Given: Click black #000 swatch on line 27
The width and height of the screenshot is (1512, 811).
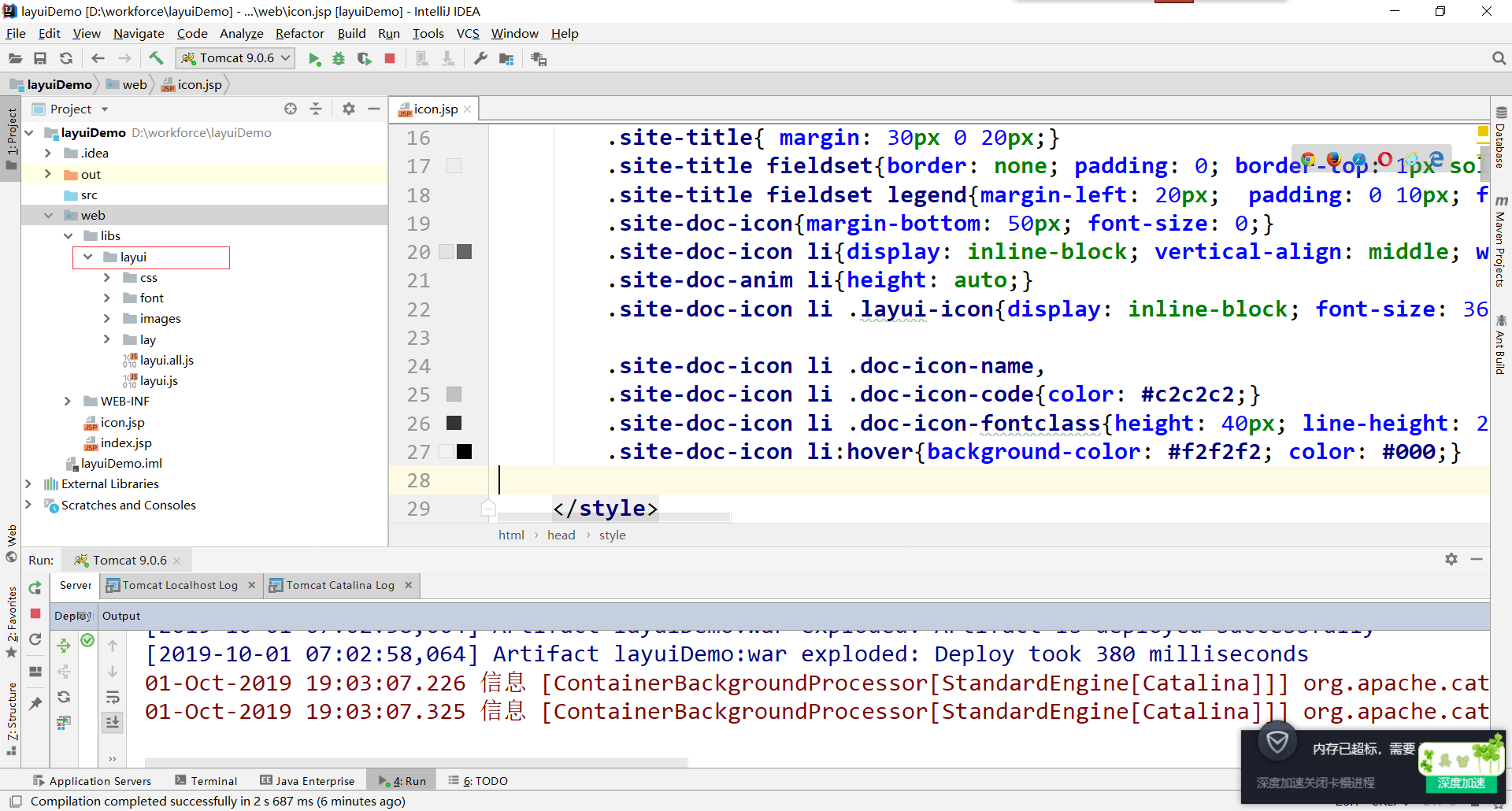Looking at the screenshot, I should tap(465, 451).
